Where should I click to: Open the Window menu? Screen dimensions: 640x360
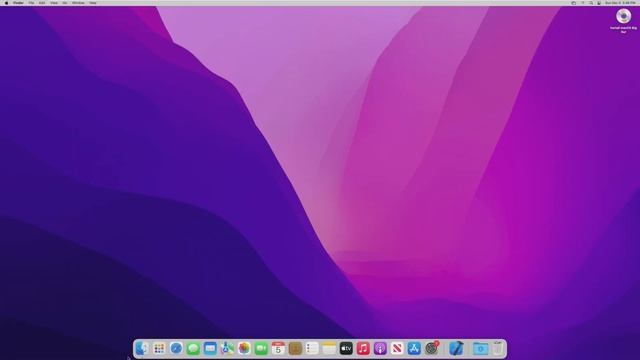click(78, 3)
